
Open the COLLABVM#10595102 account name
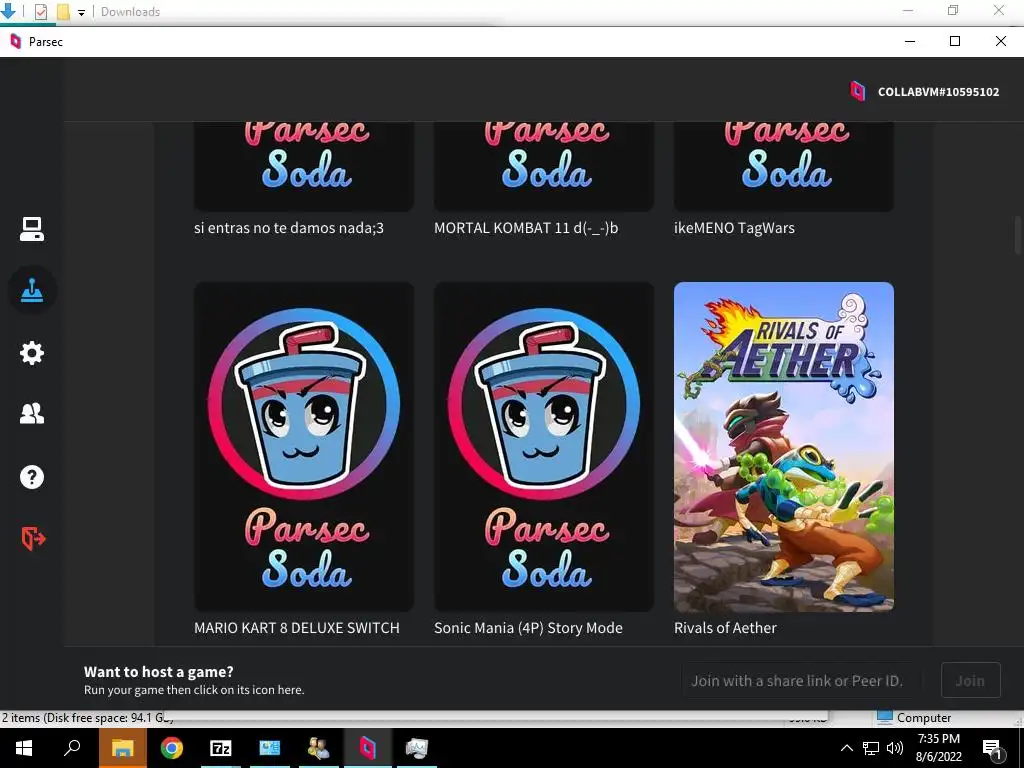[x=938, y=92]
